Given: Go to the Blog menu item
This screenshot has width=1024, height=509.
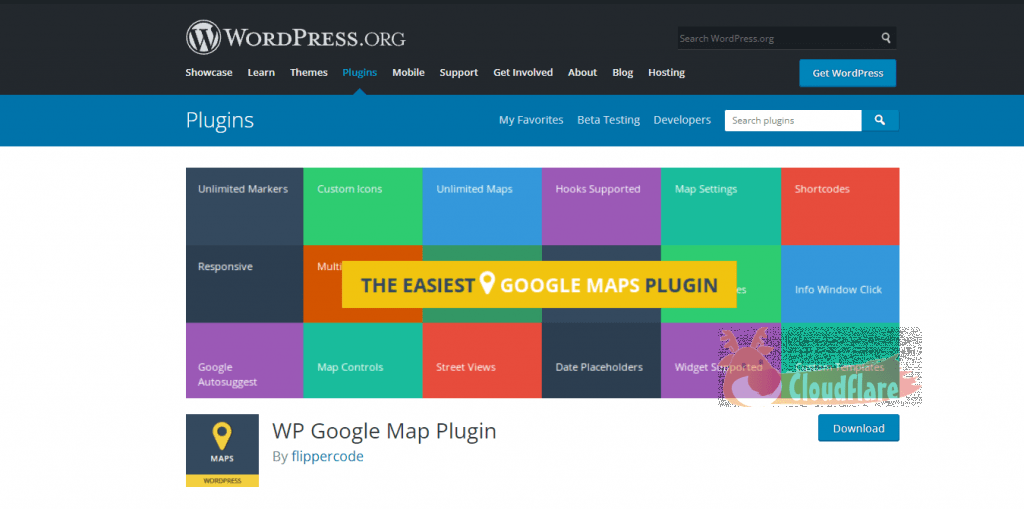Looking at the screenshot, I should 623,73.
